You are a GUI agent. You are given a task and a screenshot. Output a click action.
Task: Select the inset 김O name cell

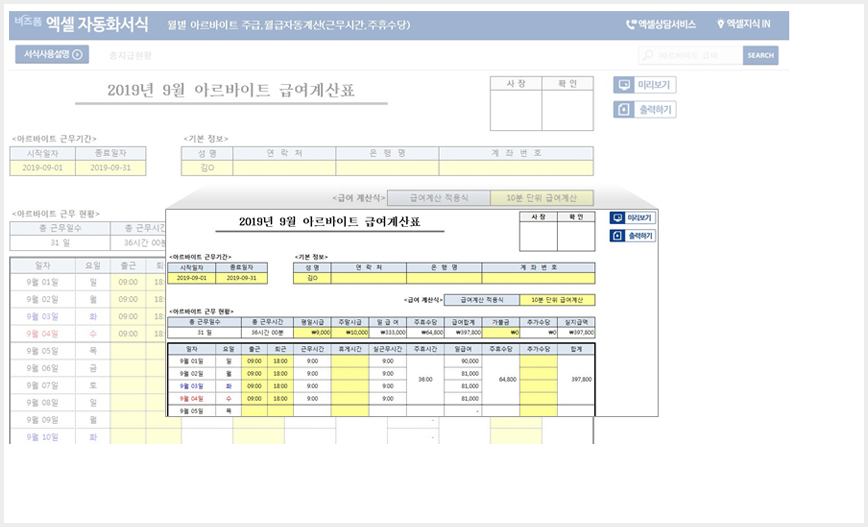[x=312, y=278]
